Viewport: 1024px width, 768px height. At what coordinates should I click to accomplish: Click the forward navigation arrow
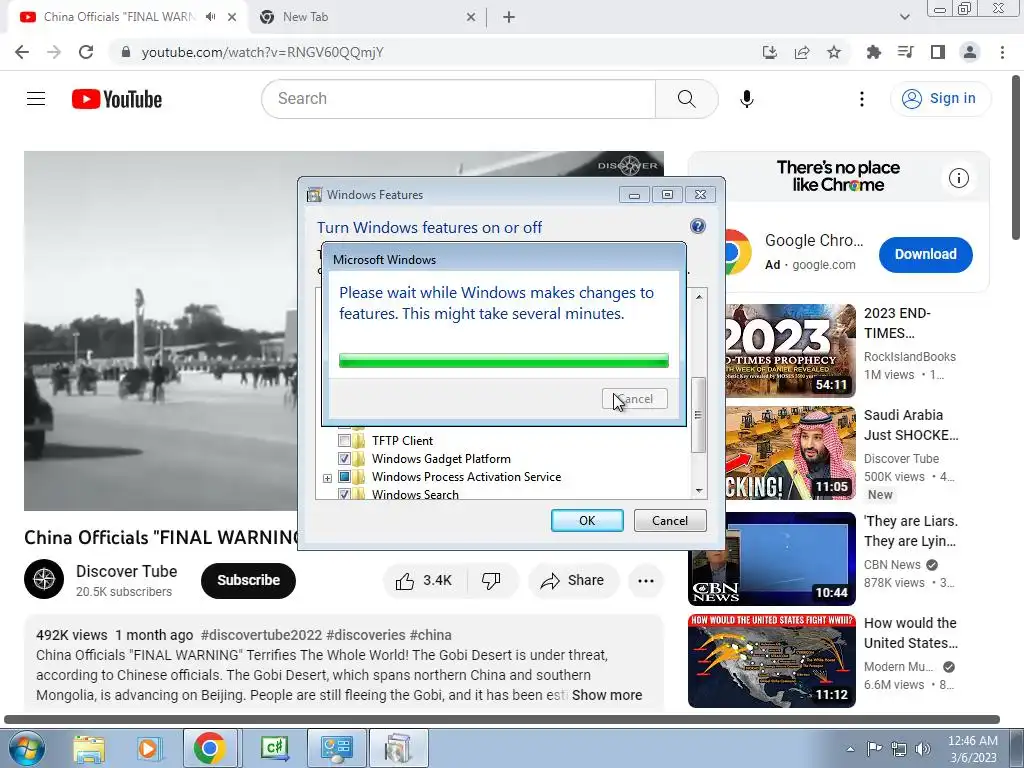pyautogui.click(x=54, y=52)
